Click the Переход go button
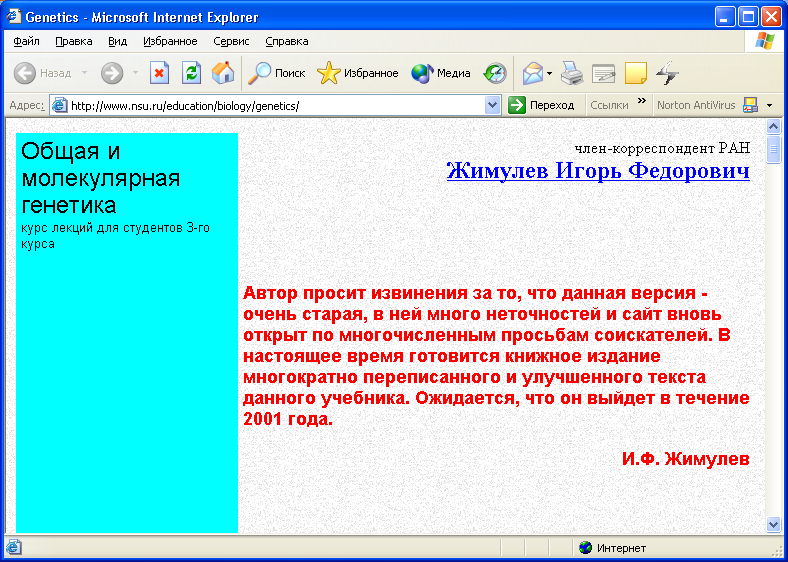Viewport: 788px width, 562px height. pyautogui.click(x=541, y=105)
